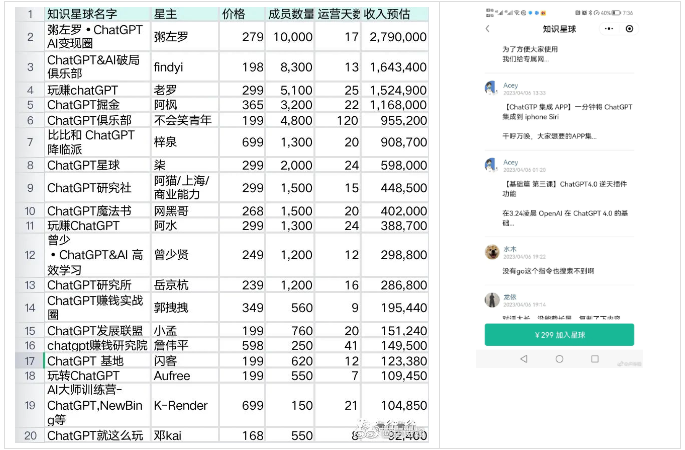Tap the username 水木 in the feed
Image resolution: width=685 pixels, height=450 pixels.
tap(510, 249)
